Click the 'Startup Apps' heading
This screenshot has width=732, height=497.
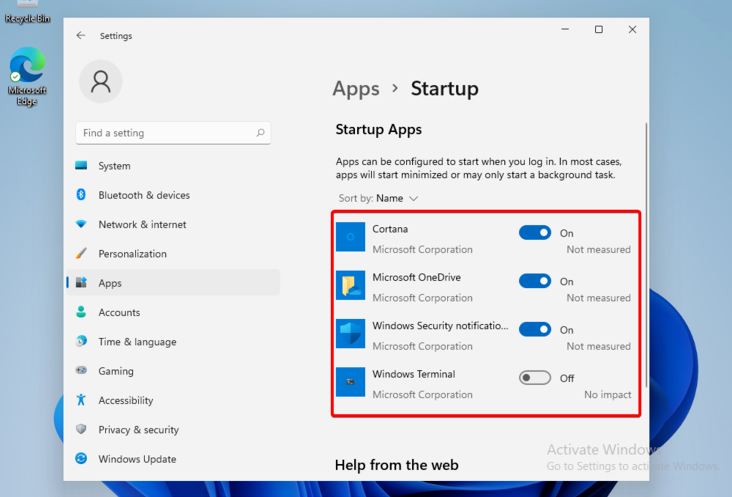click(x=379, y=129)
